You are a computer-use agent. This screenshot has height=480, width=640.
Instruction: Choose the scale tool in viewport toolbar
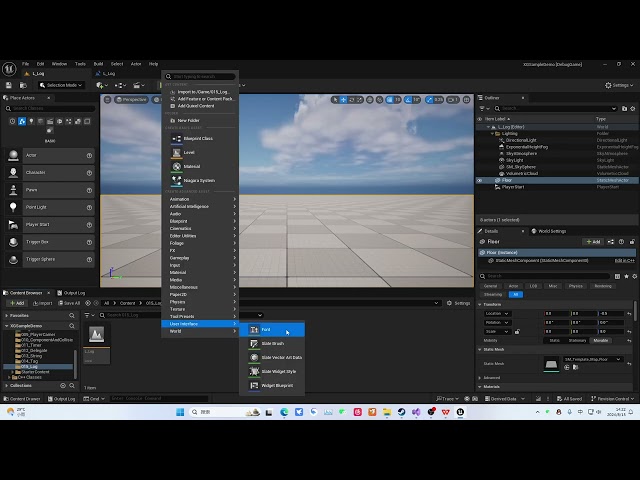[359, 100]
